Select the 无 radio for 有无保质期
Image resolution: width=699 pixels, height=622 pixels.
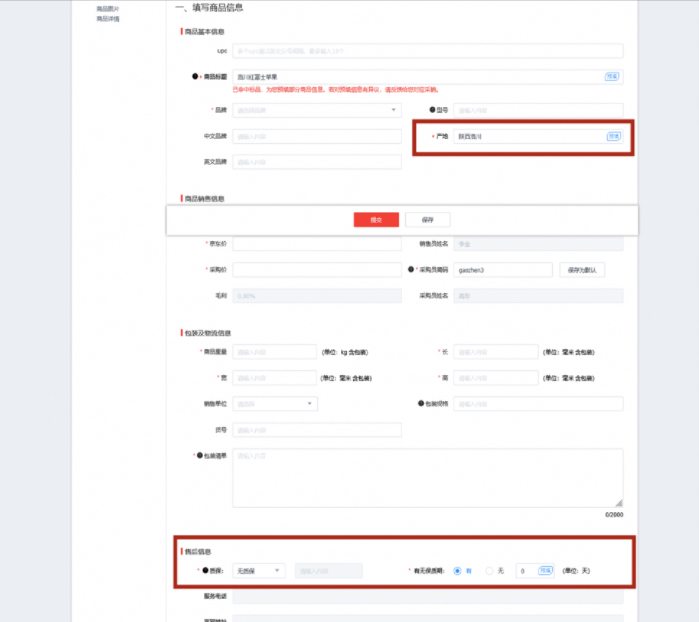point(489,570)
